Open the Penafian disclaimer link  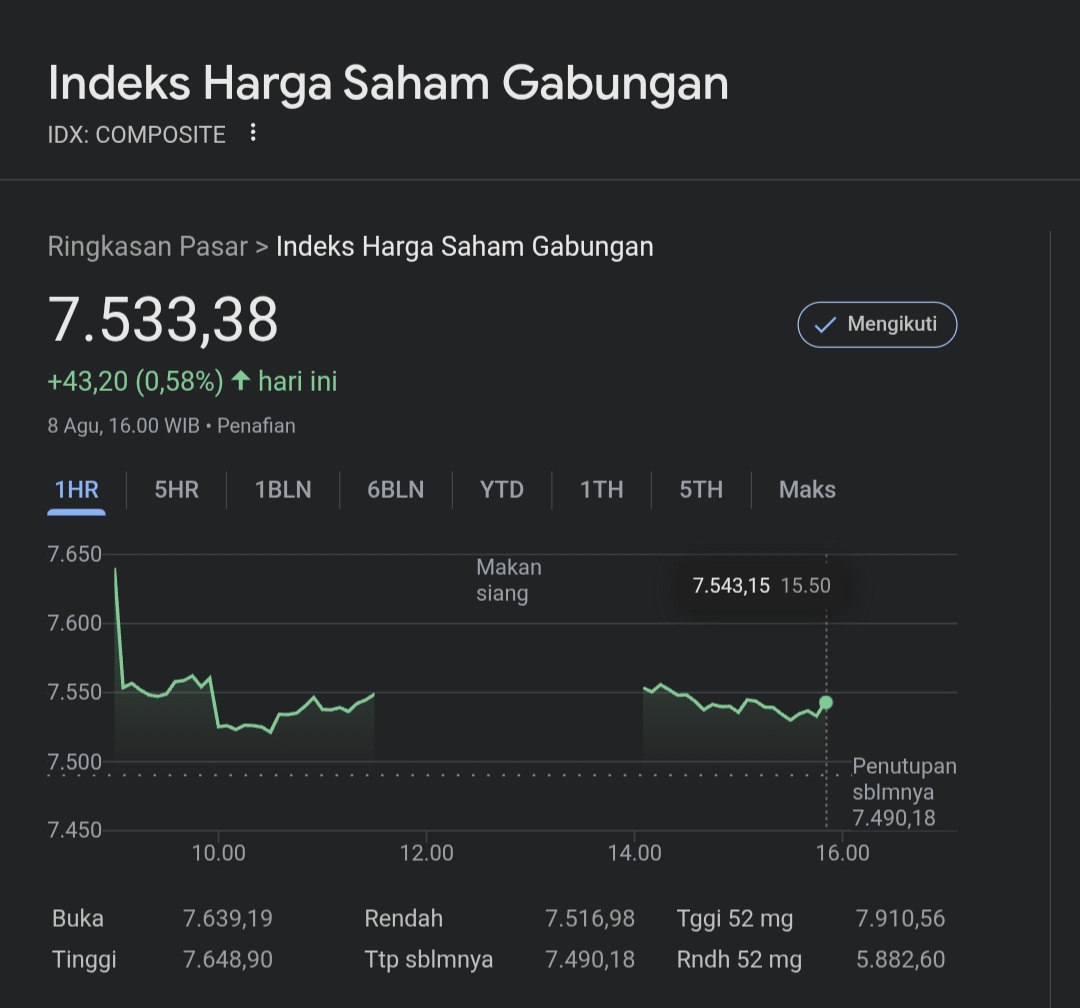(x=257, y=425)
